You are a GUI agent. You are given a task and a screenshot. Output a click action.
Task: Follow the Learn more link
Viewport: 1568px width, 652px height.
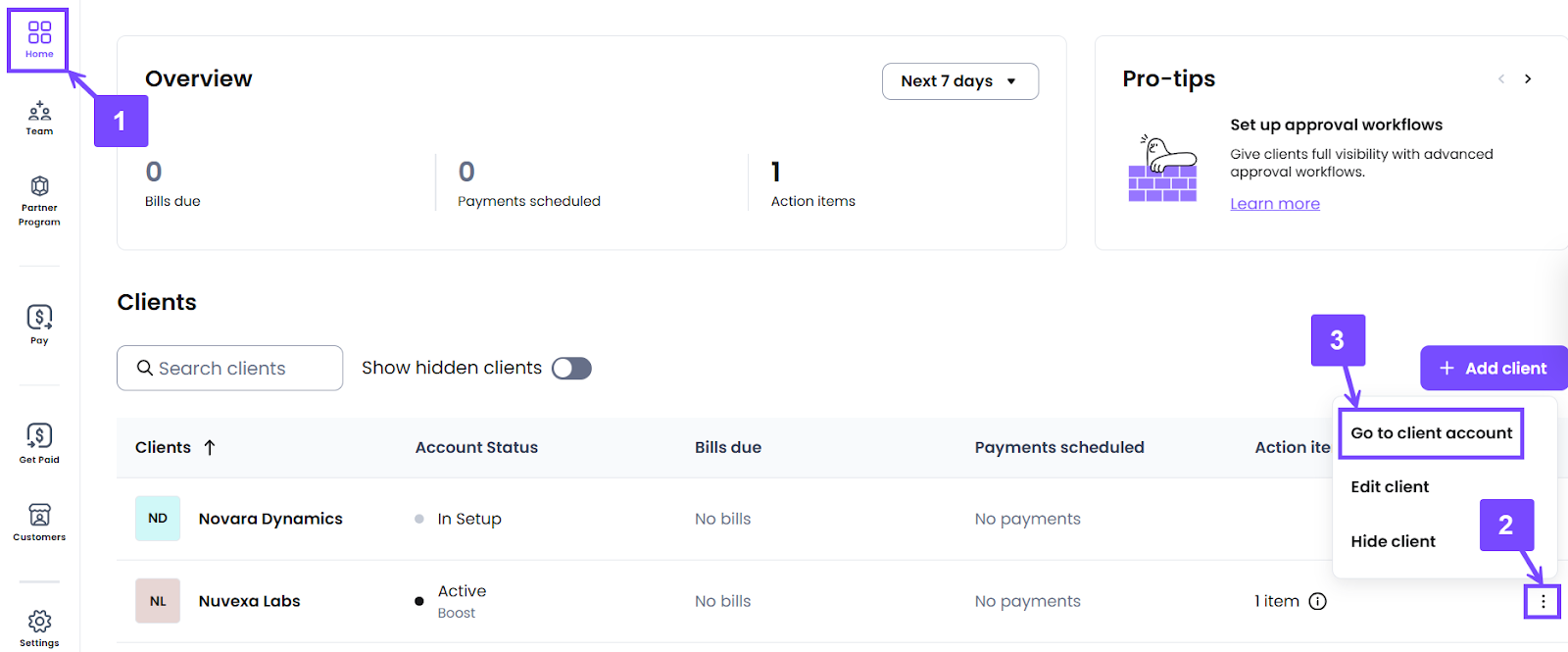tap(1275, 204)
